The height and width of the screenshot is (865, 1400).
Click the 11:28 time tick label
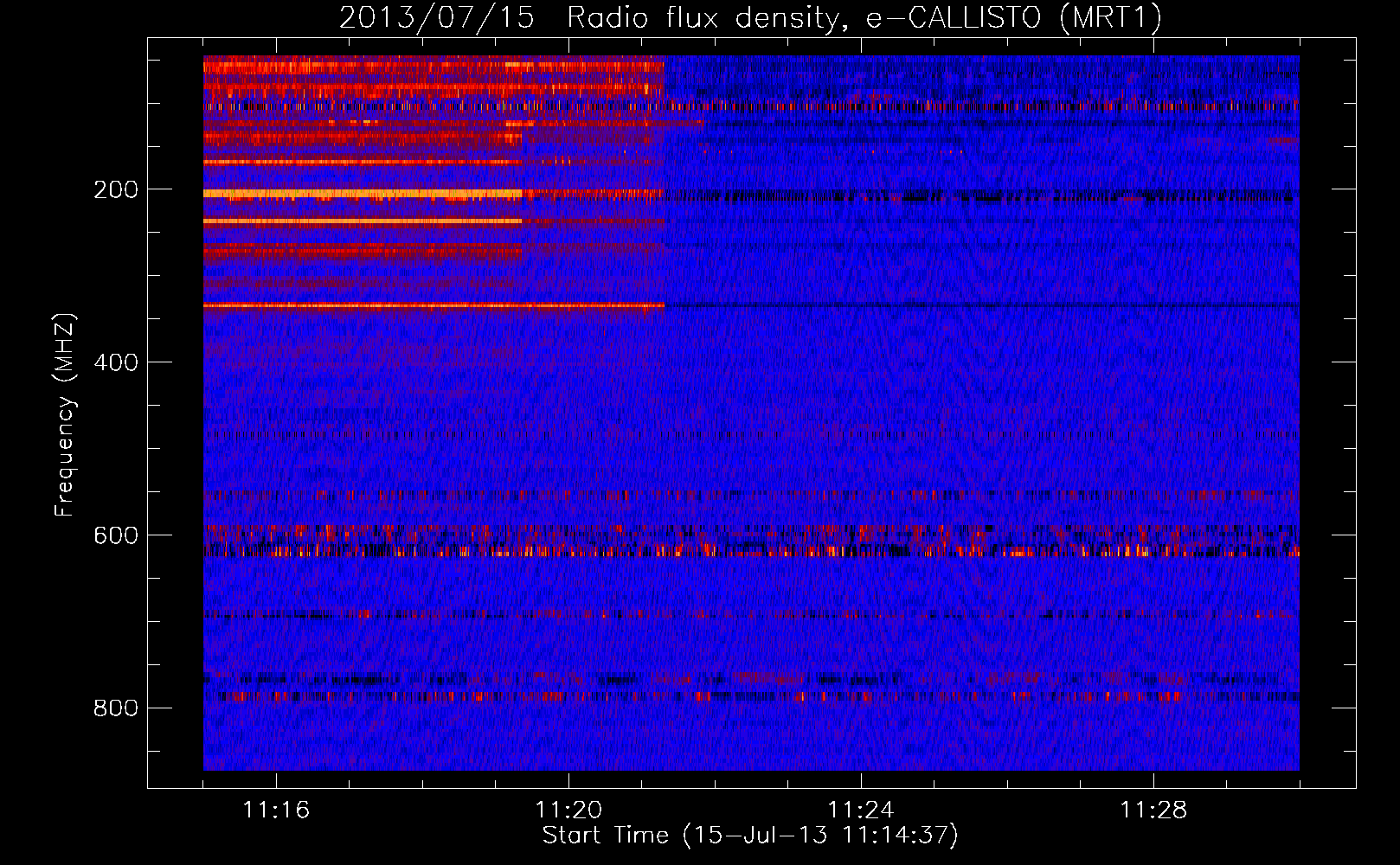(1153, 810)
